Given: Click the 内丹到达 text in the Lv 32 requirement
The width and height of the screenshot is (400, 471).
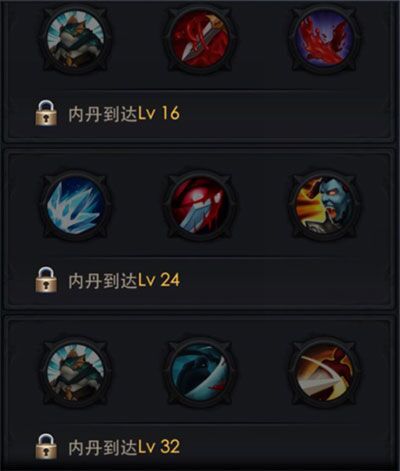Looking at the screenshot, I should pos(103,447).
